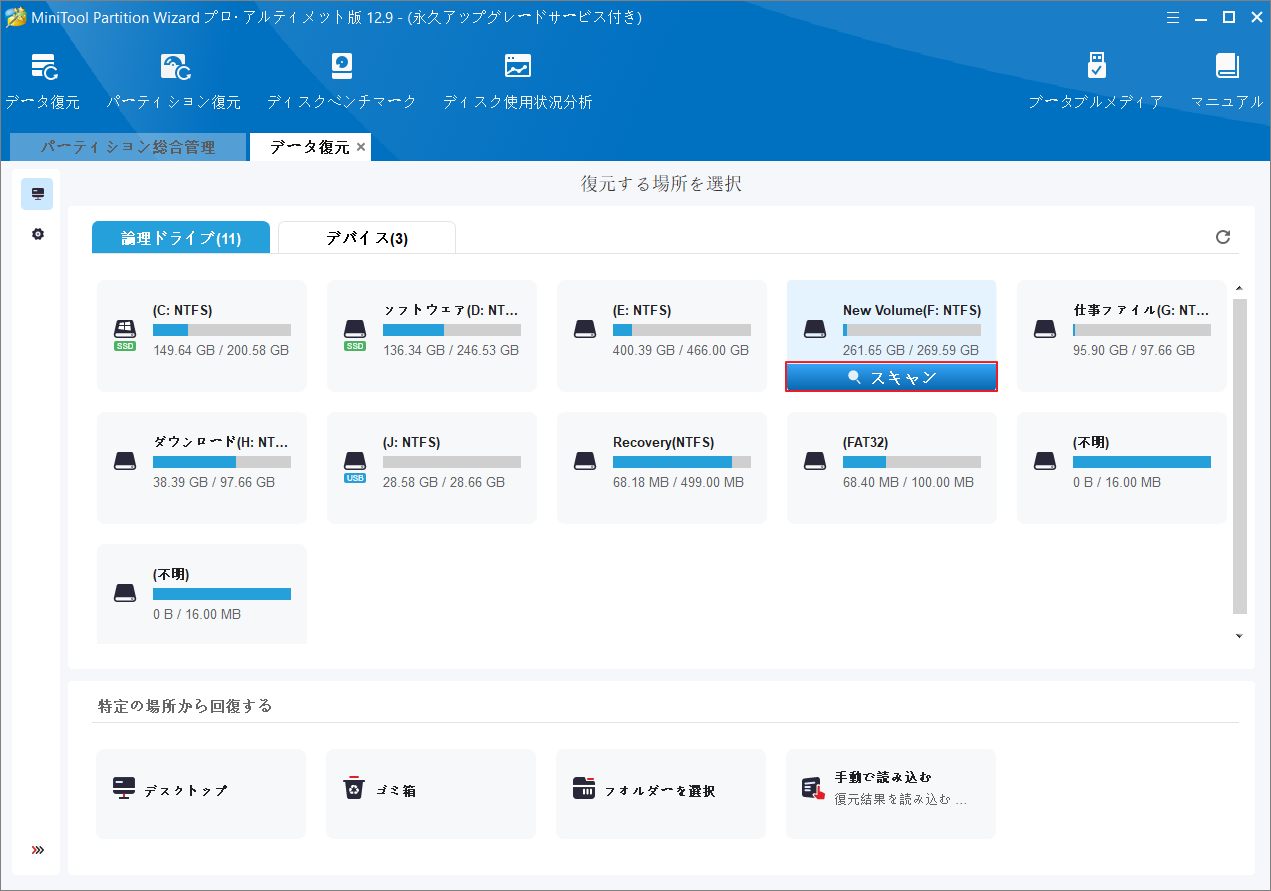Image resolution: width=1271 pixels, height=891 pixels.
Task: Open the hamburger menu in title bar
Action: coord(1174,17)
